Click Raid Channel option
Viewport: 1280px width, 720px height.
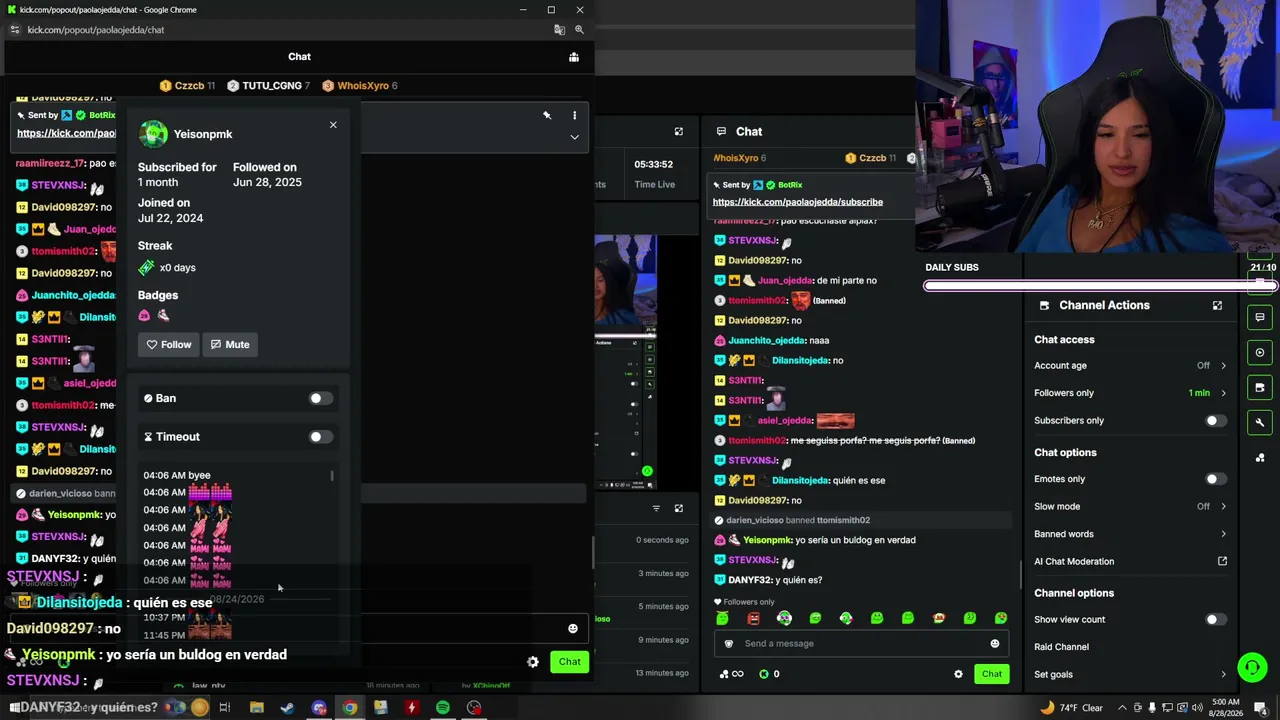[x=1061, y=647]
